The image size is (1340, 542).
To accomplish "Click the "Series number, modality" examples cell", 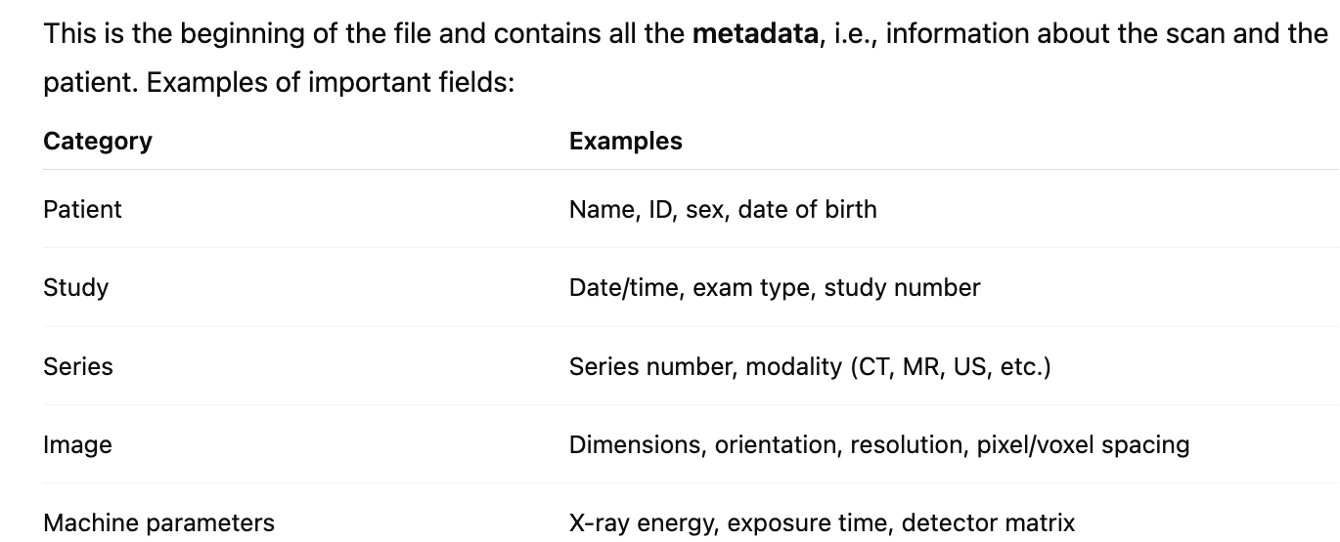I will point(809,366).
